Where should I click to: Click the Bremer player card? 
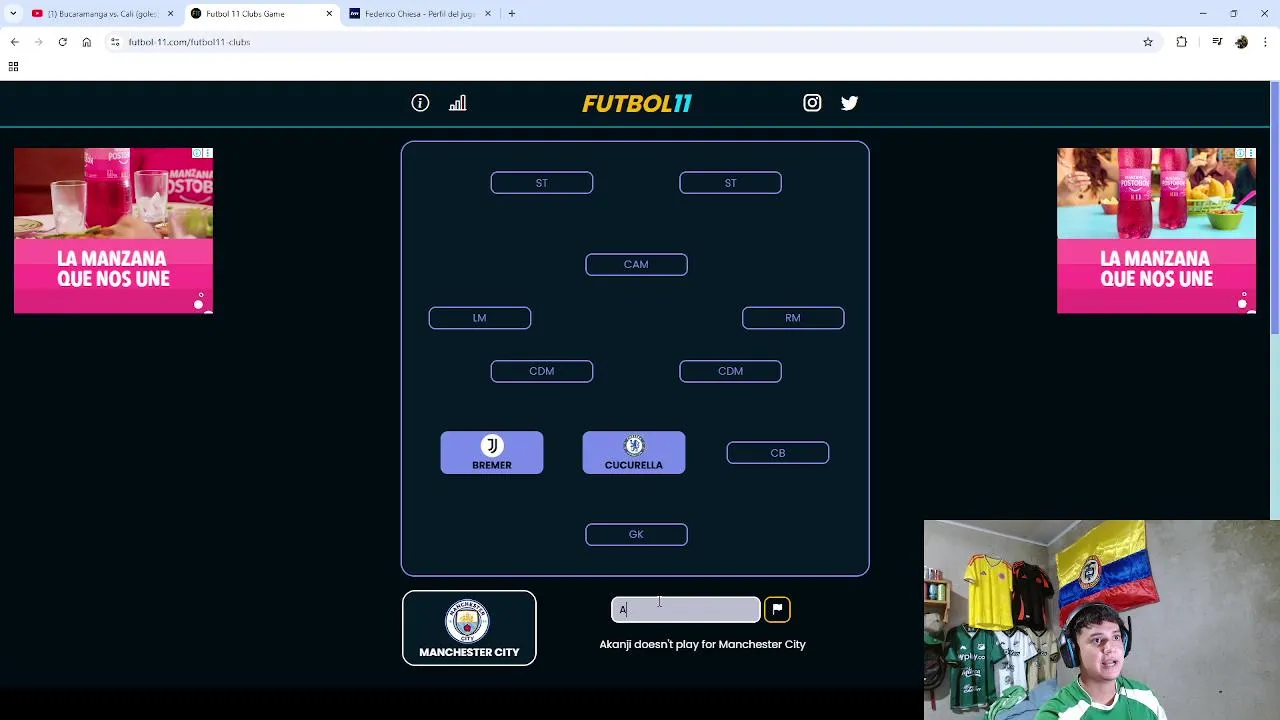(x=492, y=453)
